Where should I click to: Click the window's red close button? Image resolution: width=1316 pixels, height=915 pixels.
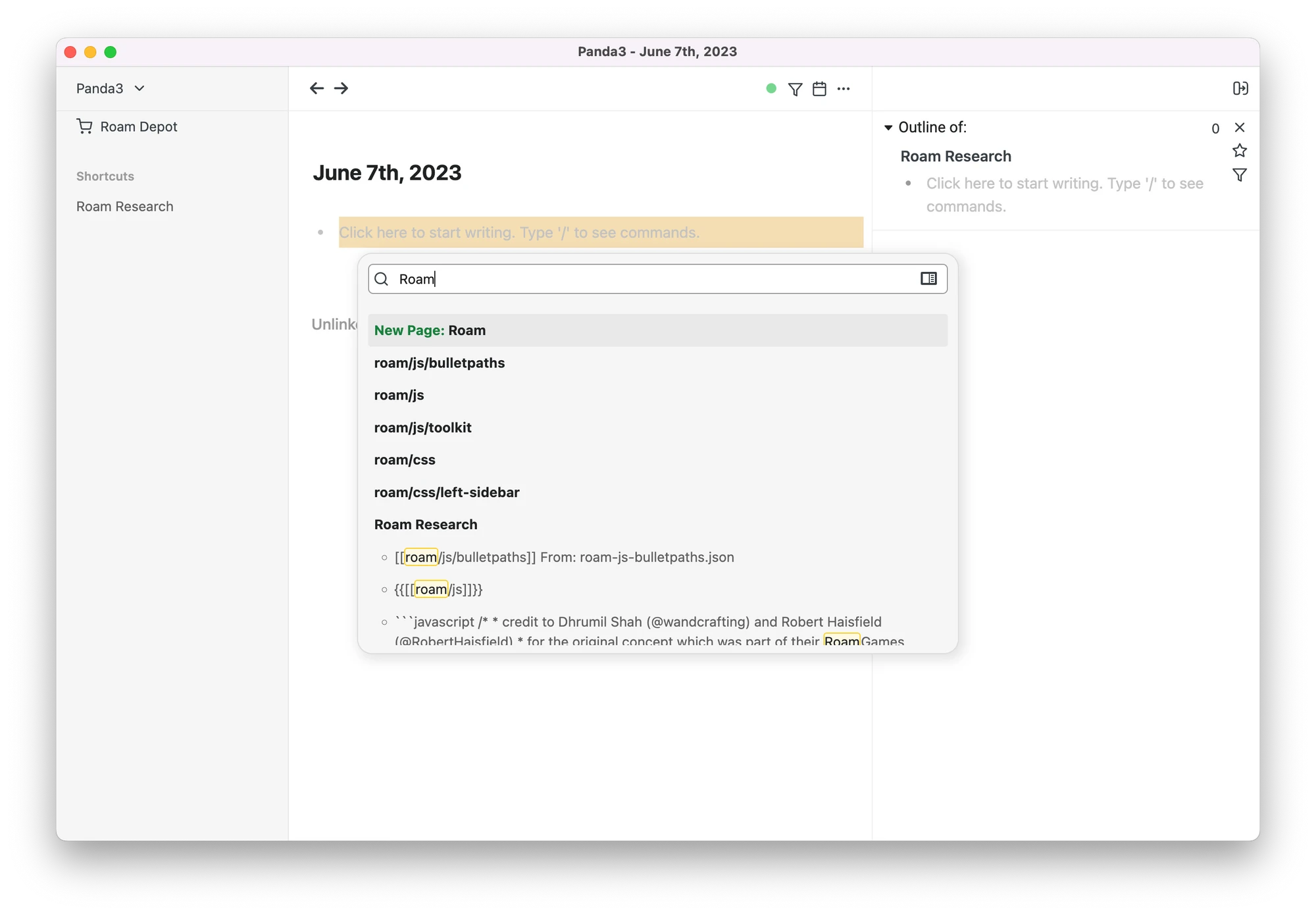70,52
